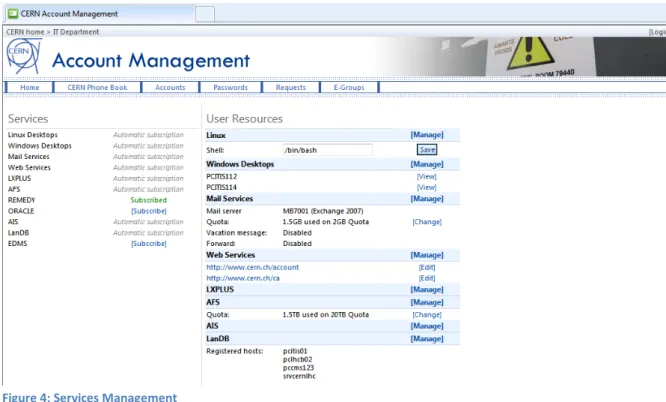The image size is (666, 402).
Task: Click registered host pclhcb02
Action: [297, 360]
